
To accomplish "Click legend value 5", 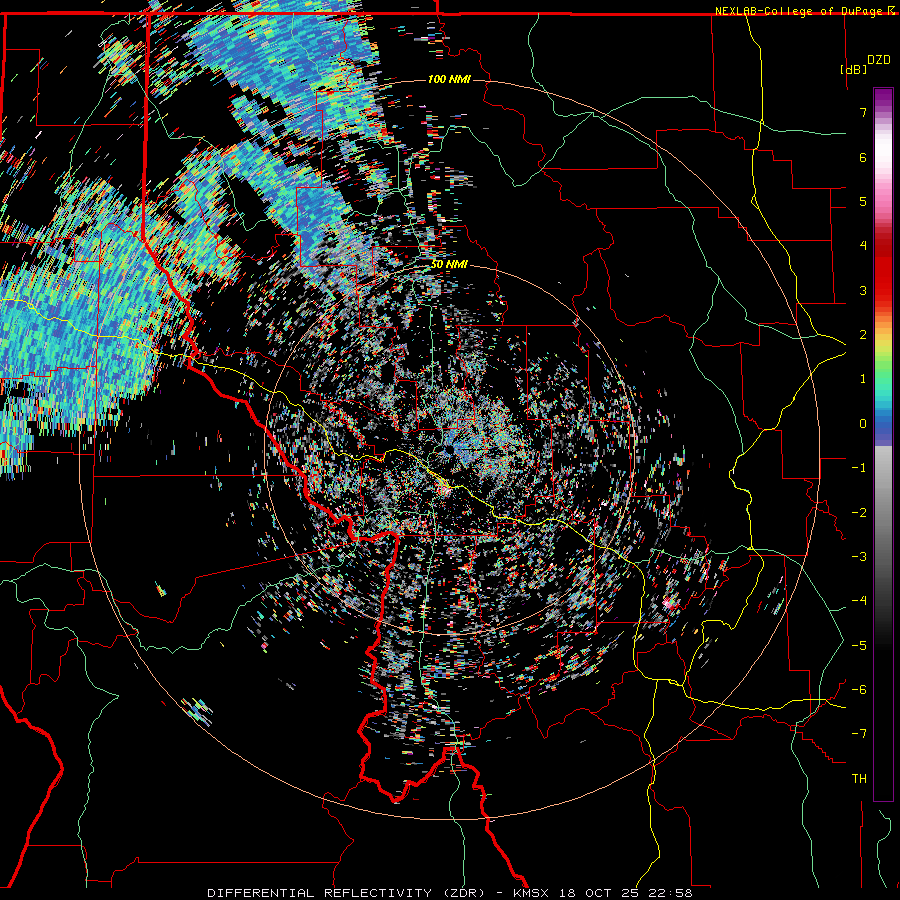I will (x=863, y=201).
